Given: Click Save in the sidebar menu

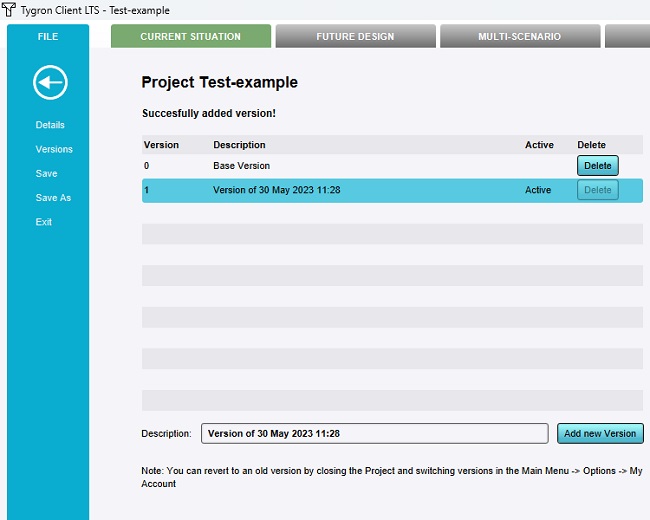Looking at the screenshot, I should coord(46,174).
